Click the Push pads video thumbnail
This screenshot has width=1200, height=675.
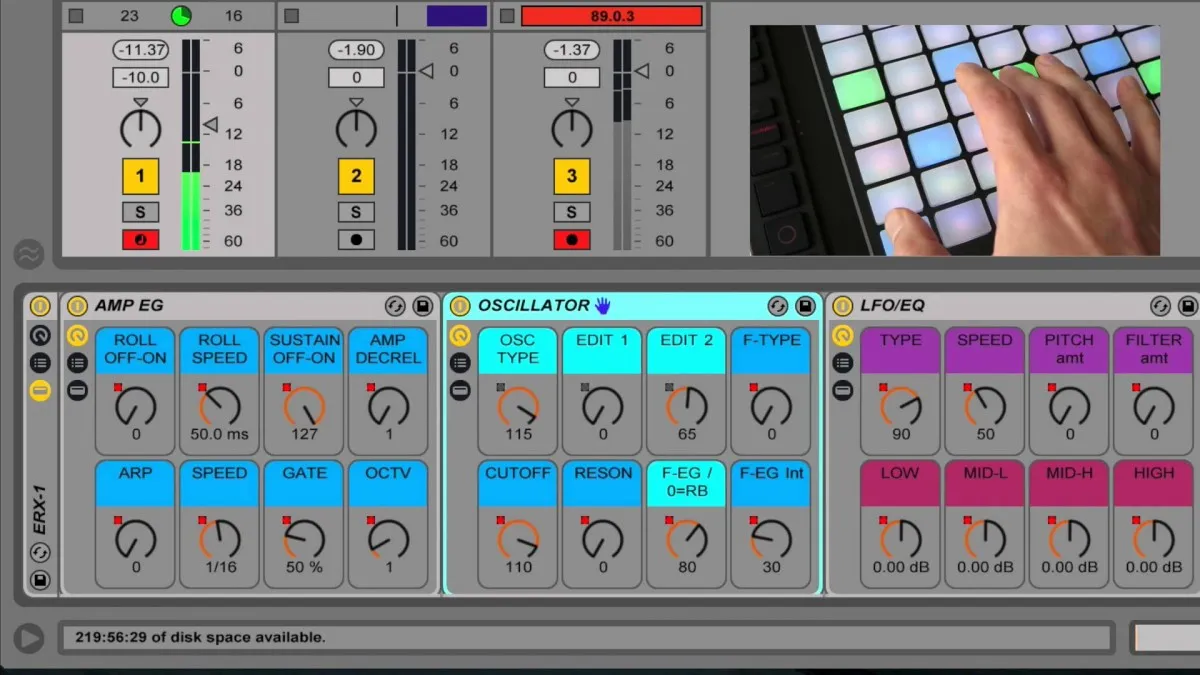click(x=955, y=140)
